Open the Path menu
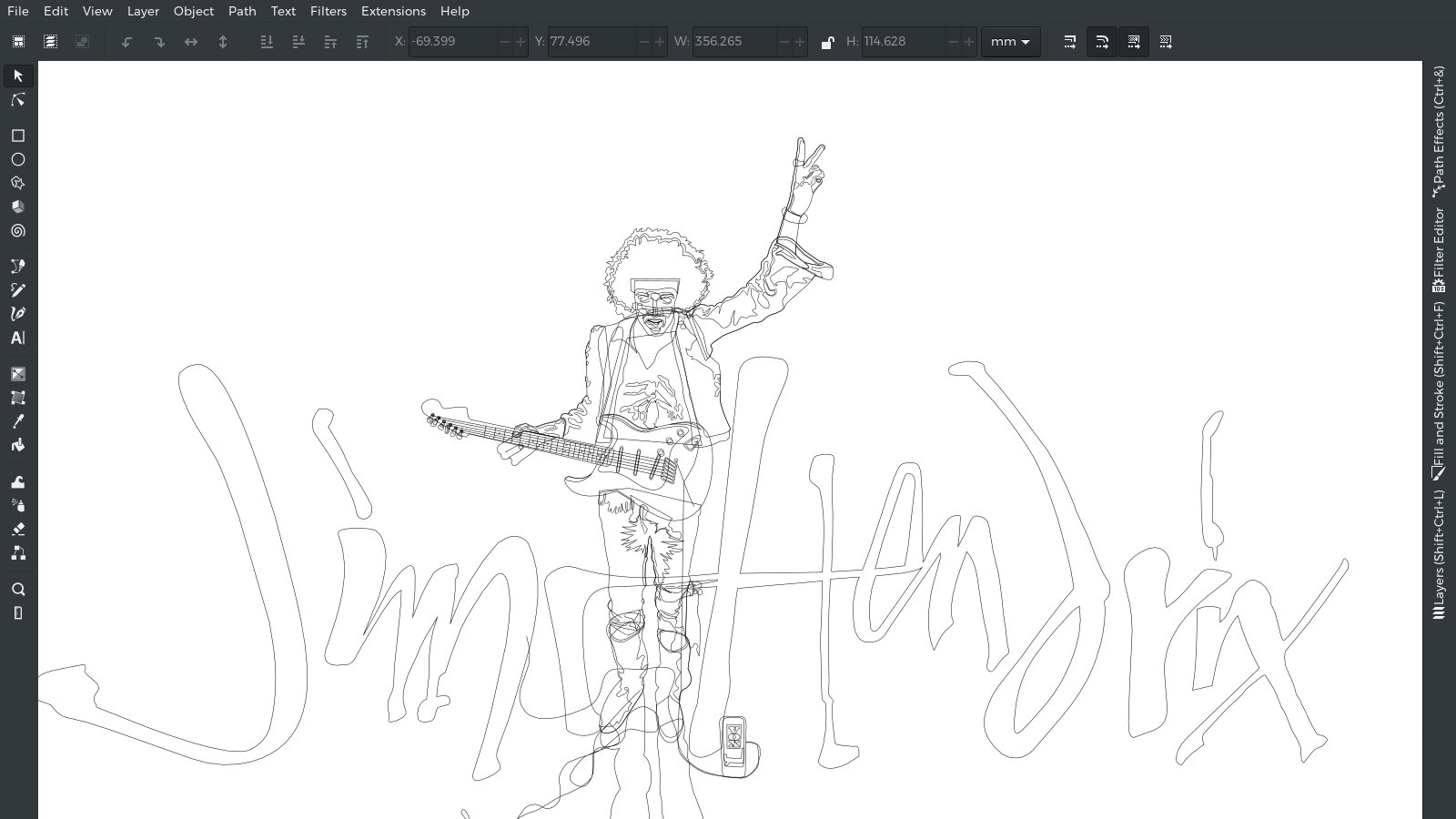 [241, 11]
